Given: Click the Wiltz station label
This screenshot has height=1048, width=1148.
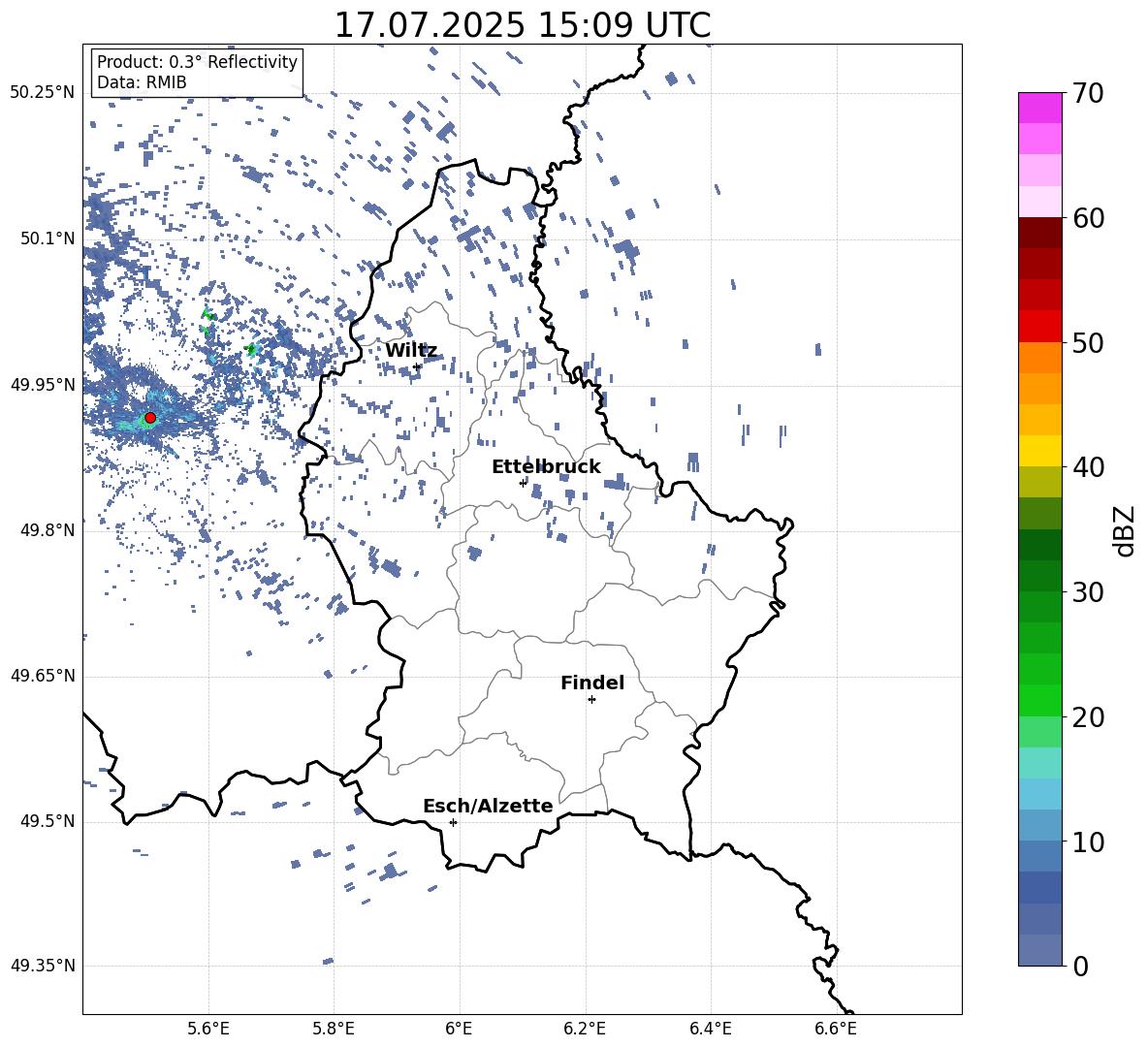Looking at the screenshot, I should (411, 351).
